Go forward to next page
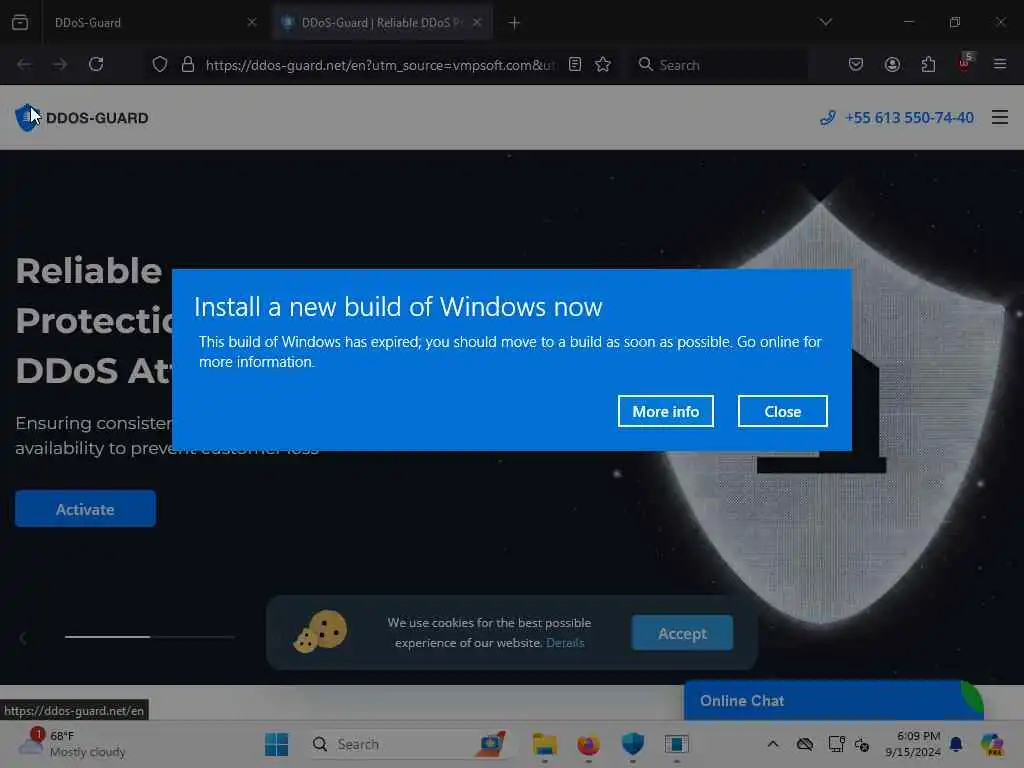1024x768 pixels. click(x=60, y=64)
